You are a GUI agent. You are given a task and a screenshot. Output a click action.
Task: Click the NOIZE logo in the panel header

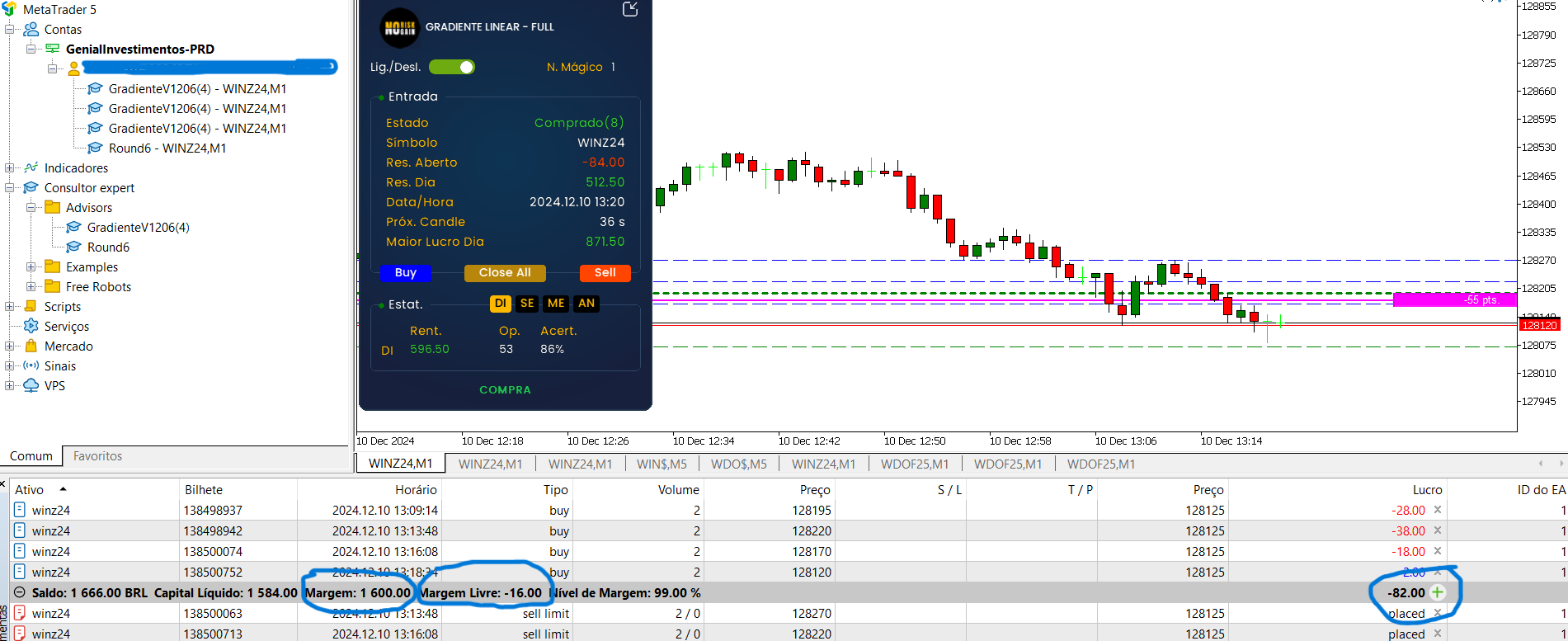(x=400, y=28)
